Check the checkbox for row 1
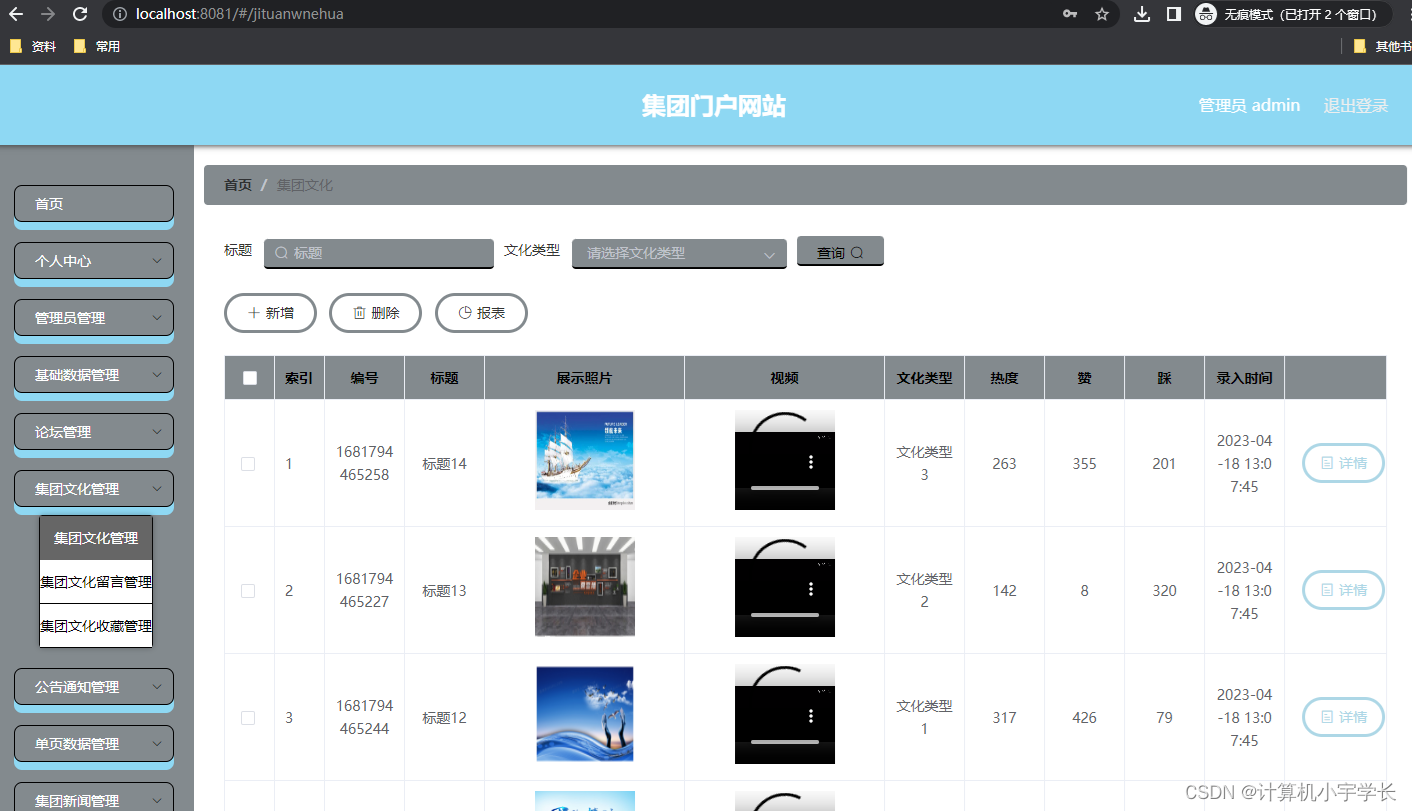The height and width of the screenshot is (811, 1412). click(248, 464)
